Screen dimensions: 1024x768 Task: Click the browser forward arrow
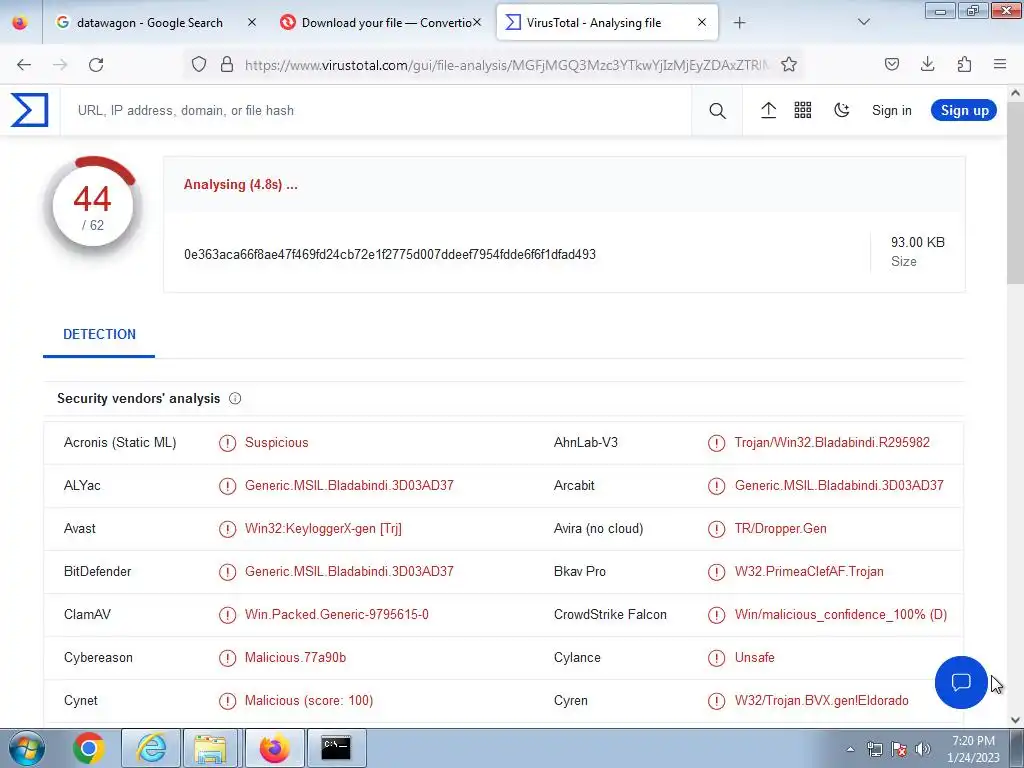click(60, 64)
